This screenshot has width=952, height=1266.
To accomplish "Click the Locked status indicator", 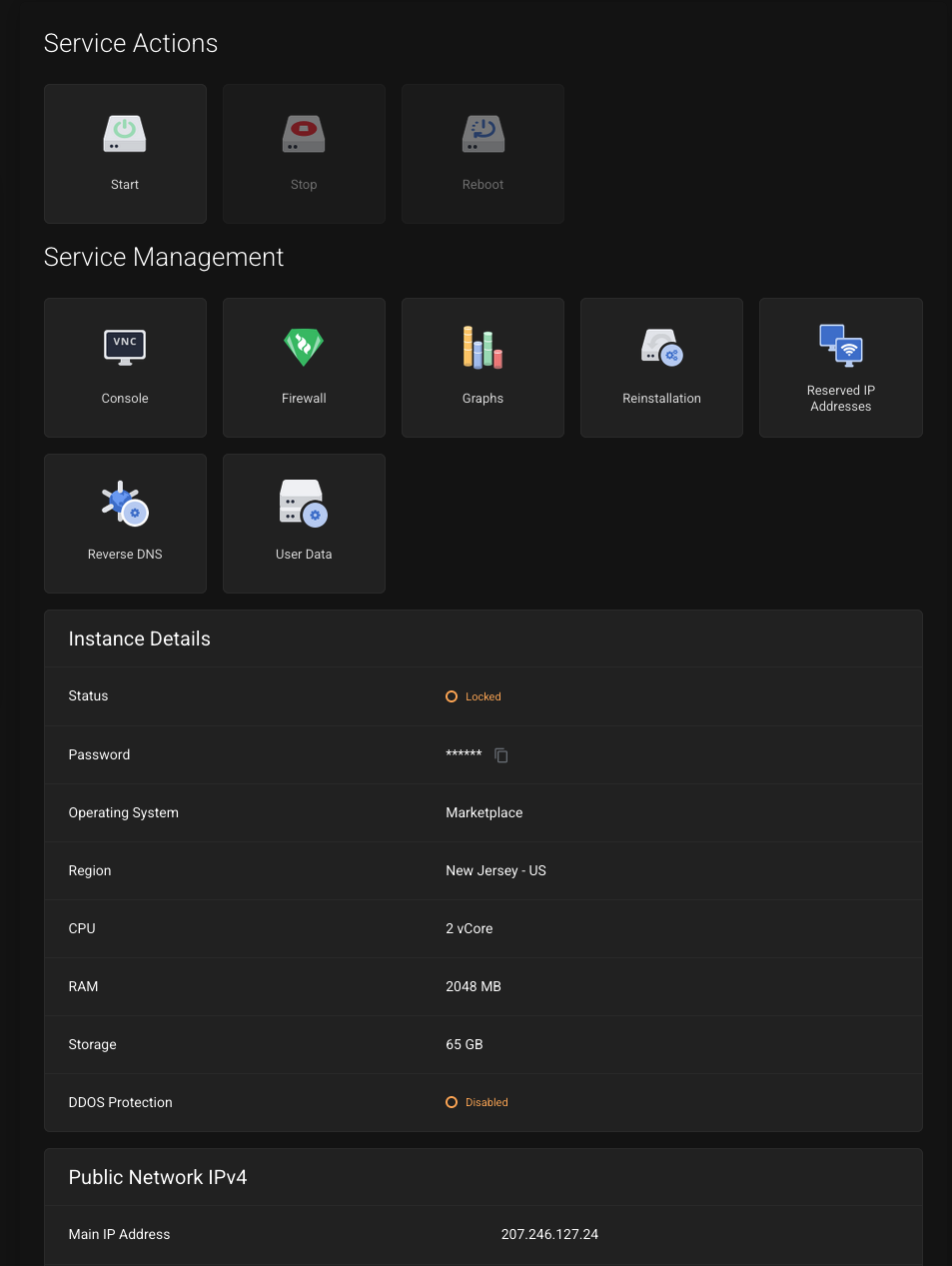I will [474, 696].
